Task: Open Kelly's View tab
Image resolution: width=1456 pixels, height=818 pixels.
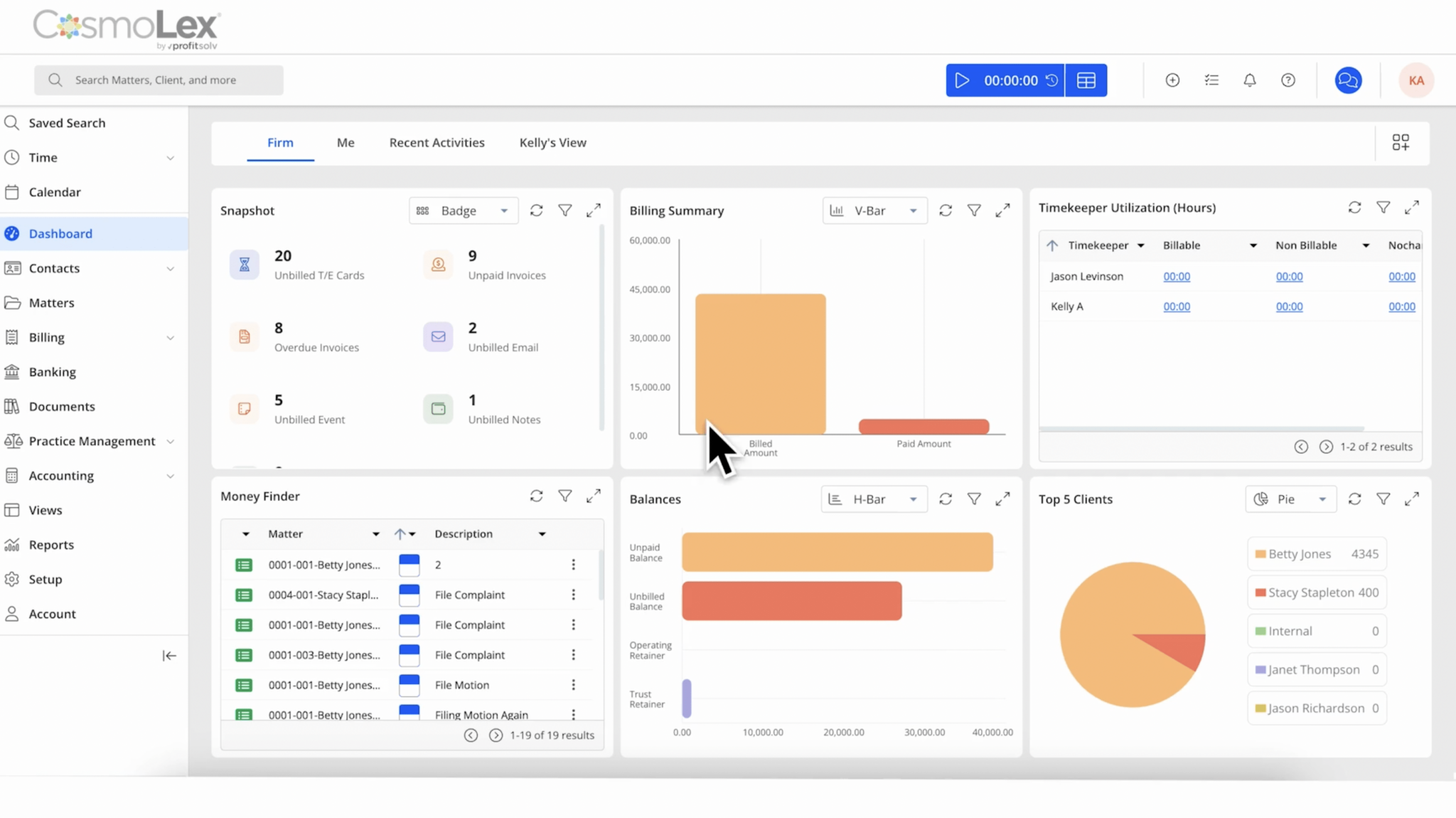Action: [552, 142]
